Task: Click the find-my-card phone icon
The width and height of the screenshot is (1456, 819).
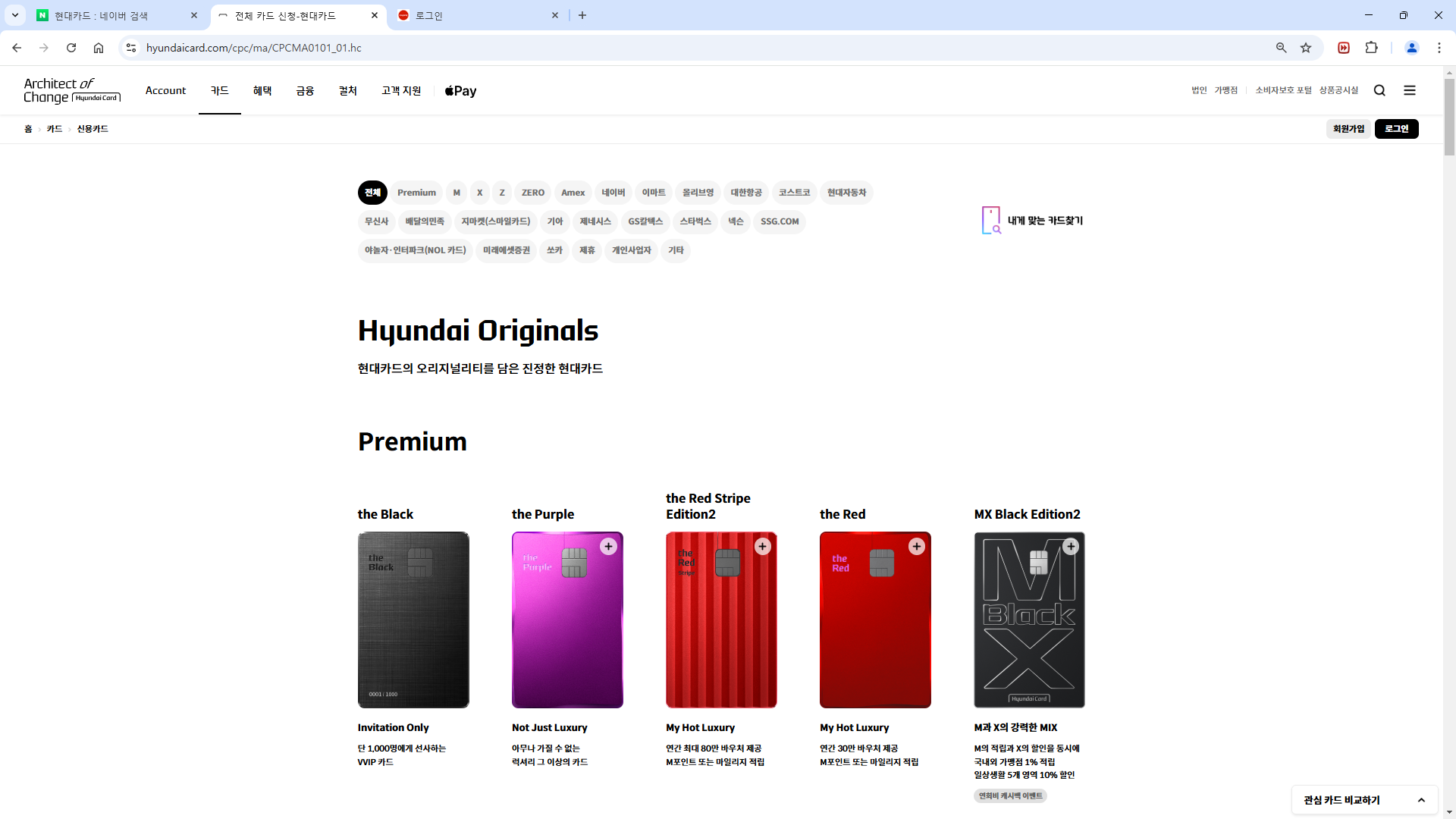Action: tap(991, 221)
